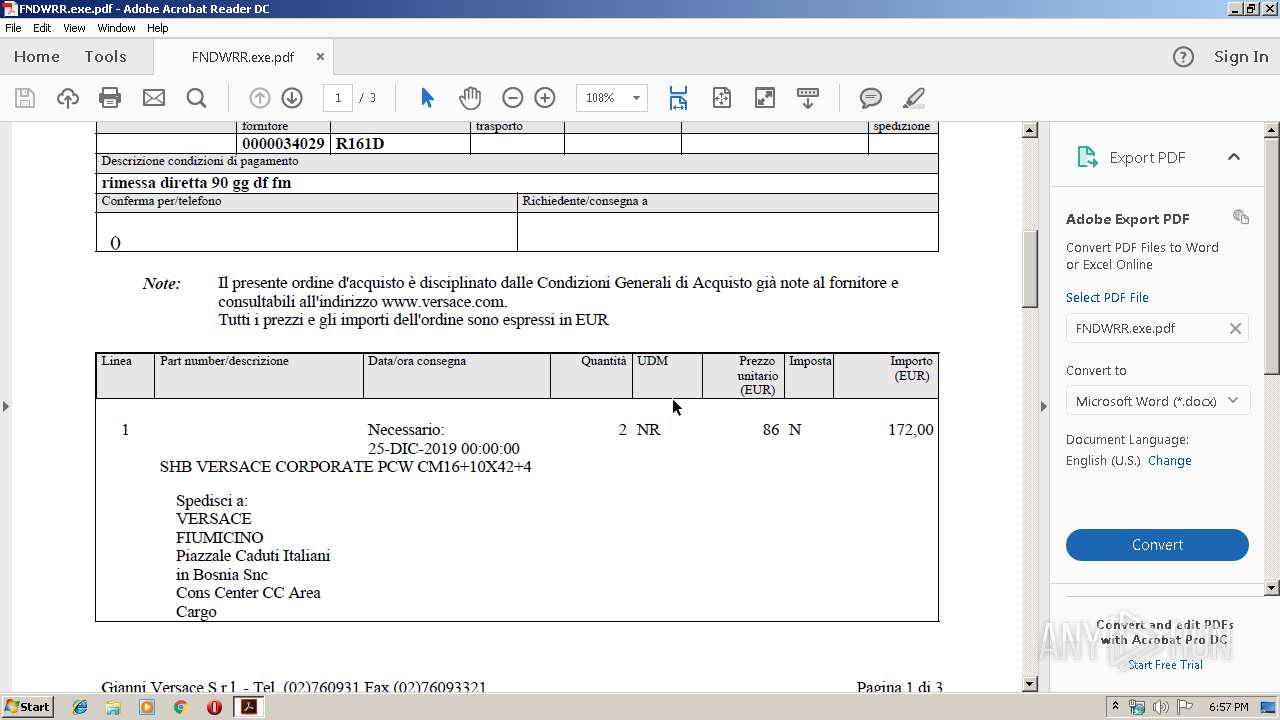Image resolution: width=1280 pixels, height=720 pixels.
Task: Go to next page arrow
Action: [x=292, y=97]
